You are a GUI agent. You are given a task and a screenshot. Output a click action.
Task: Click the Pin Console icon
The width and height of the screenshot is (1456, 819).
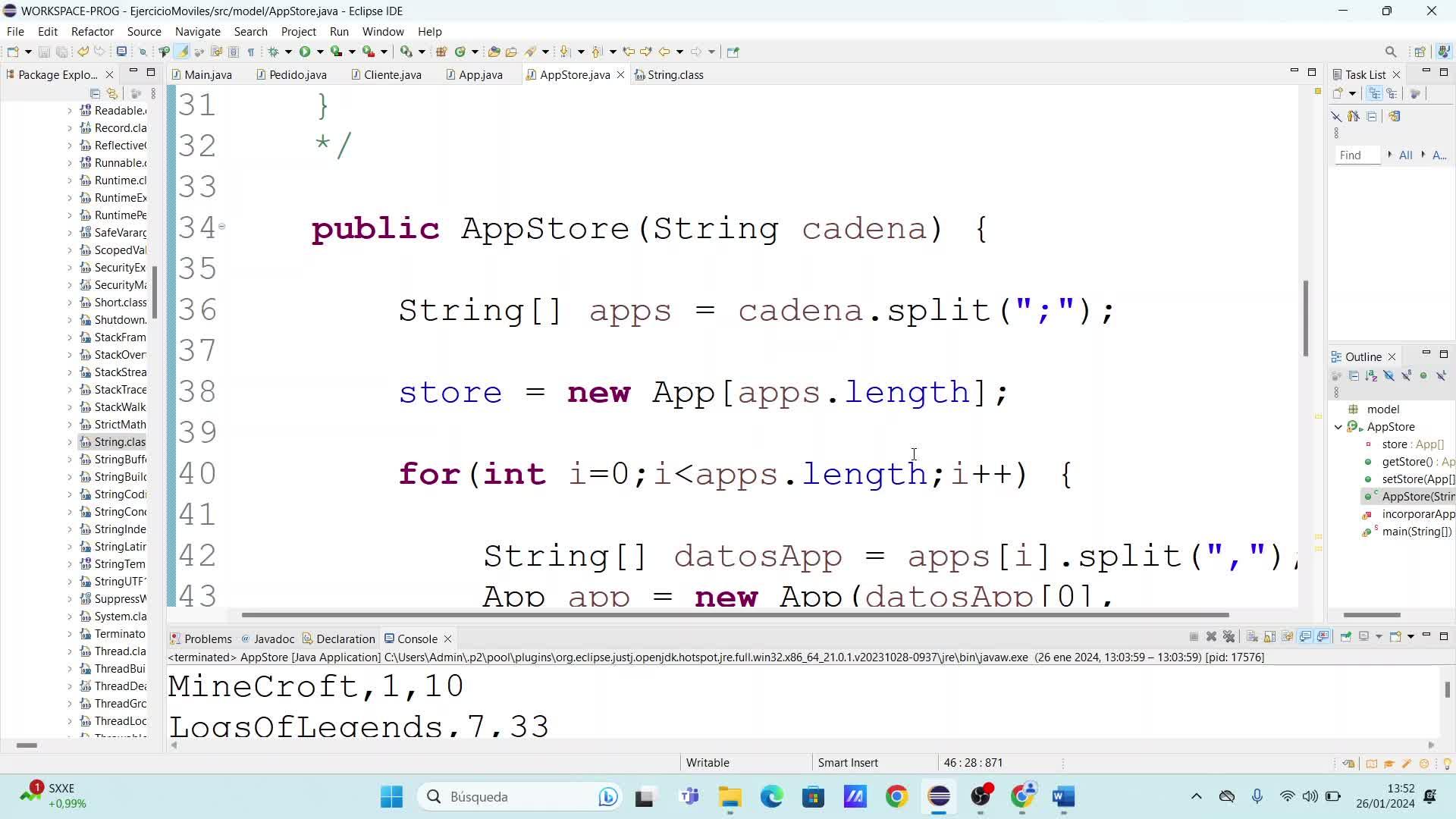(1345, 637)
